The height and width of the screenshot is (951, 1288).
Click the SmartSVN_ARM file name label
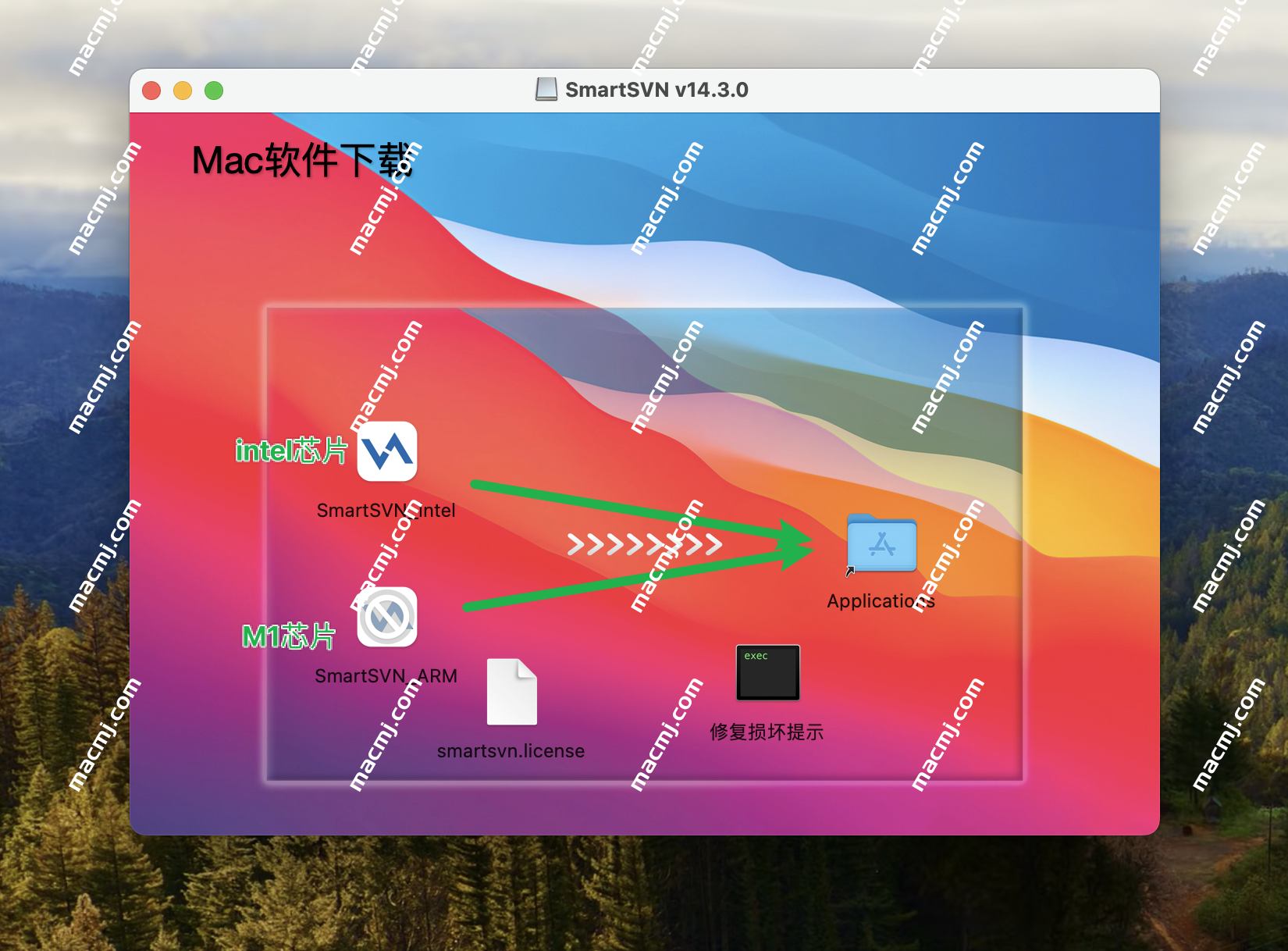pyautogui.click(x=386, y=676)
